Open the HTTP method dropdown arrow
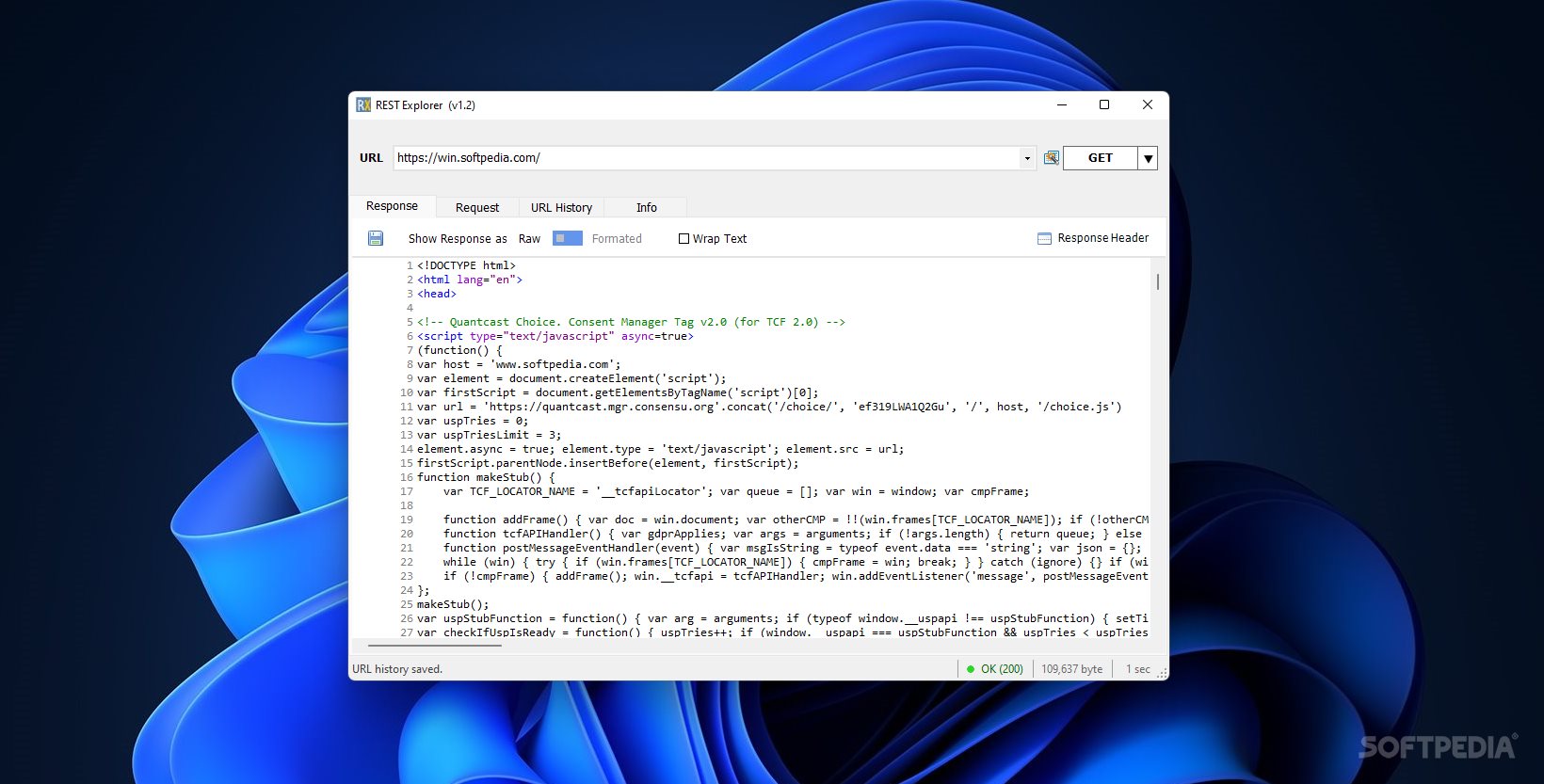 tap(1148, 158)
